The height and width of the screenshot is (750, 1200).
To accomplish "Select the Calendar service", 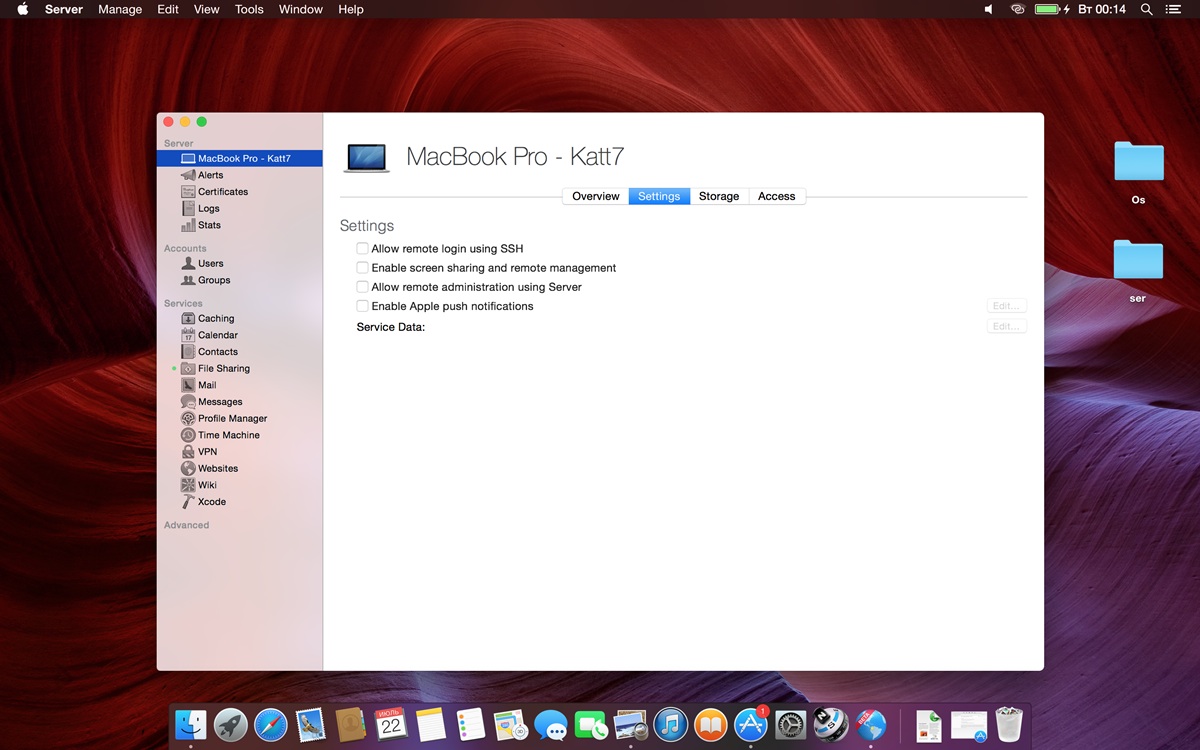I will 210,335.
